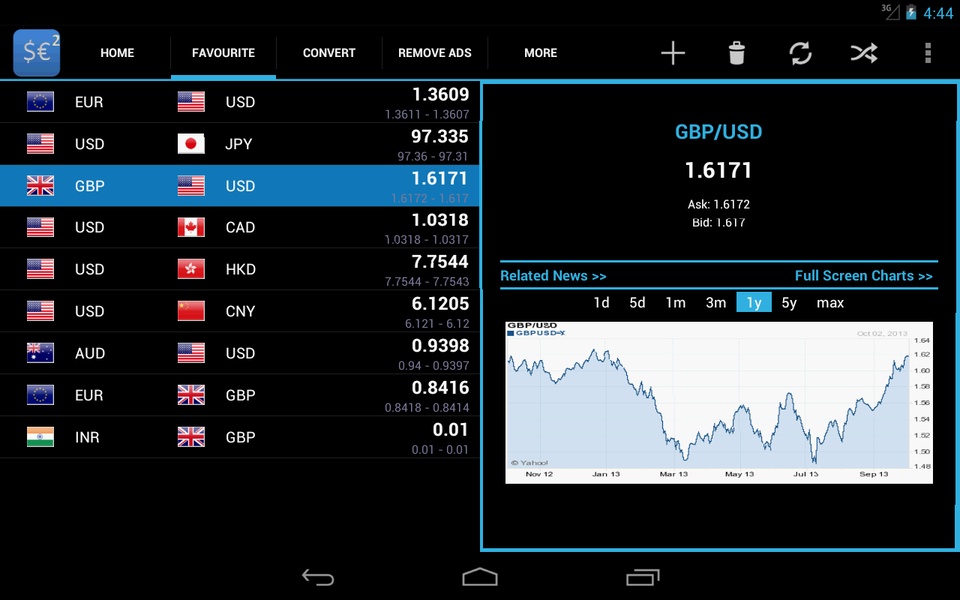Screen dimensions: 960x600
Task: Tap the HKD currency label
Action: [241, 269]
